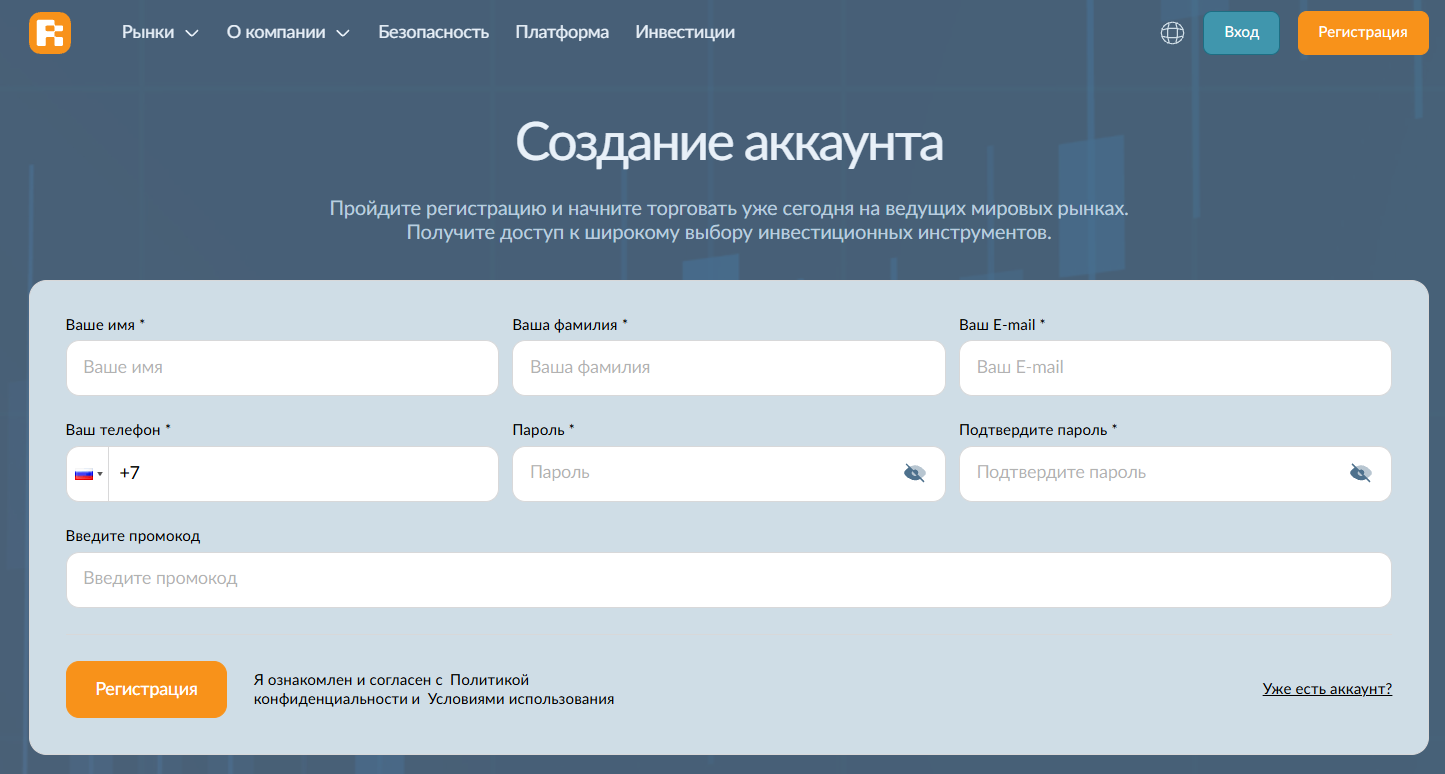The image size is (1445, 774).
Task: Click the Введите промокод field
Action: coord(728,579)
